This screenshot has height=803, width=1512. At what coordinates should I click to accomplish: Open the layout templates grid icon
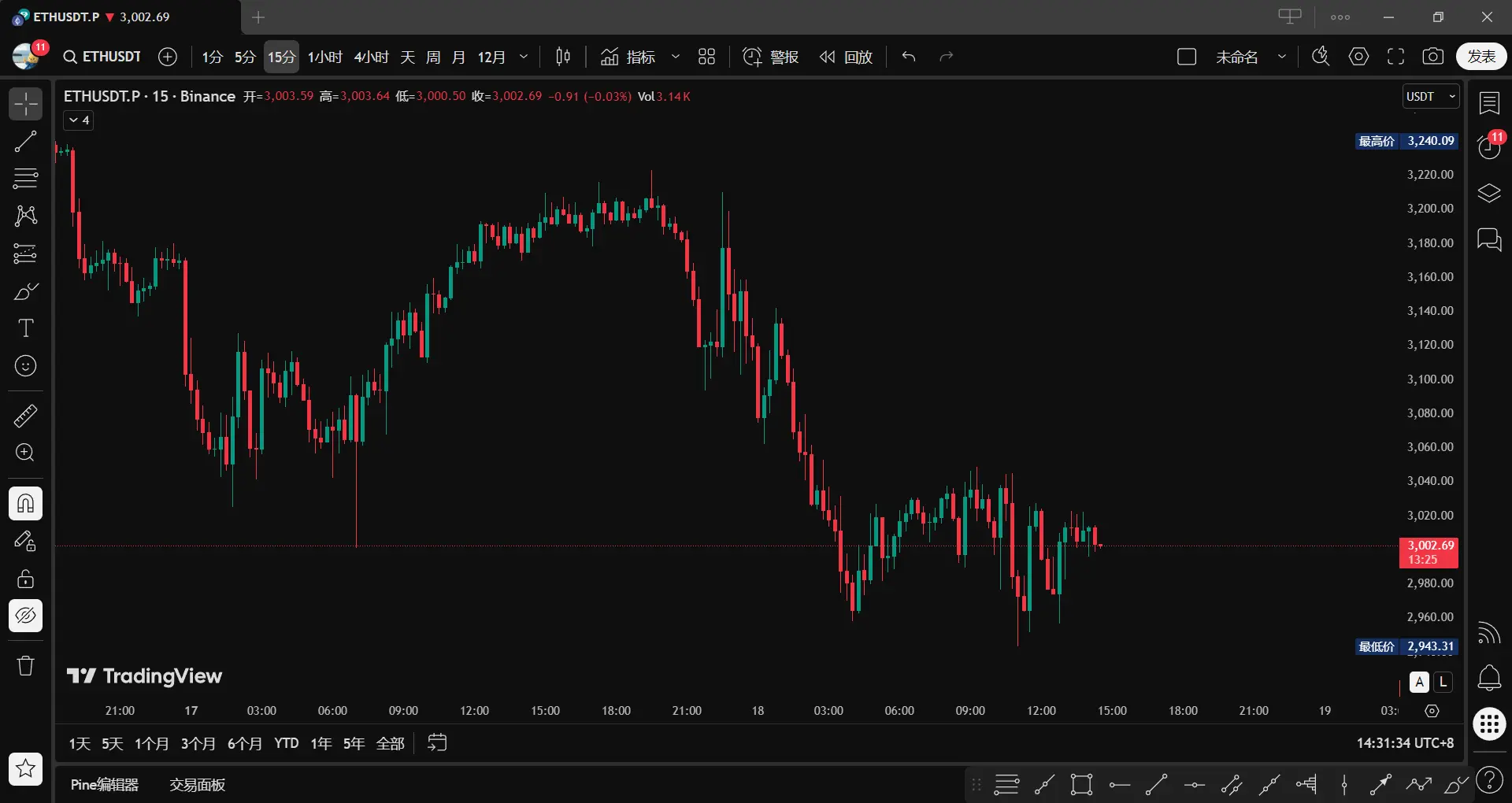pyautogui.click(x=706, y=57)
